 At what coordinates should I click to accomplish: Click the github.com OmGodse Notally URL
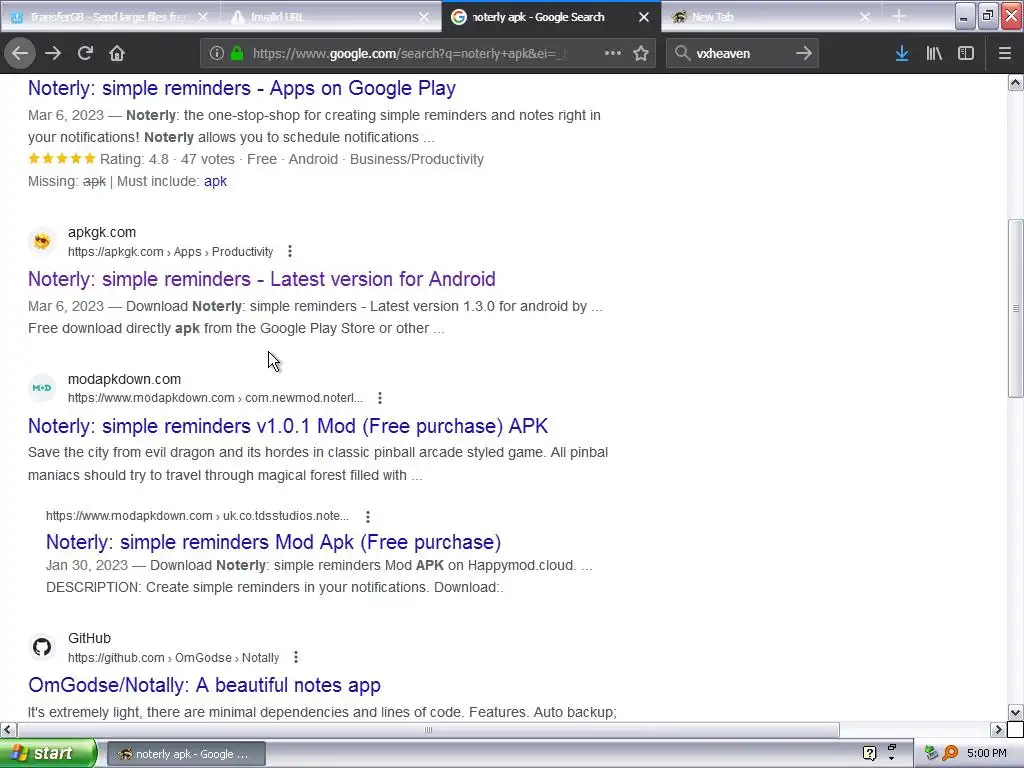(173, 658)
